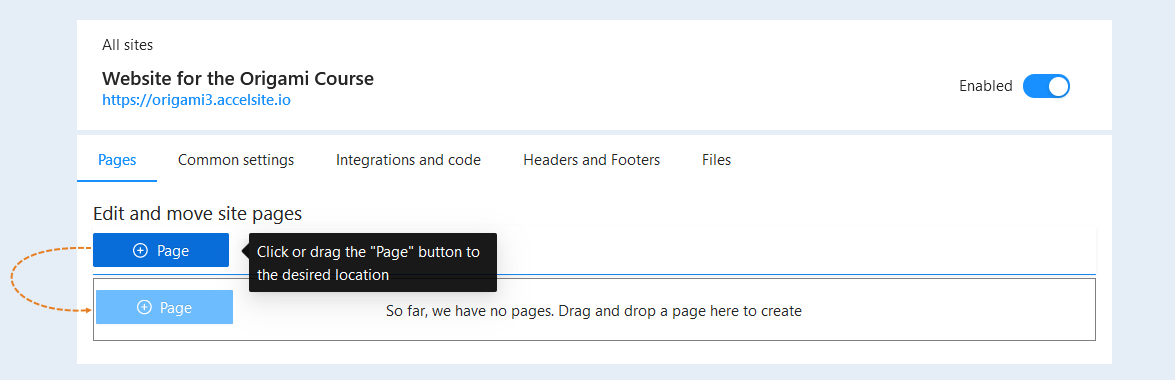
Task: Click plus icon on dark blue Page button
Action: tap(140, 251)
